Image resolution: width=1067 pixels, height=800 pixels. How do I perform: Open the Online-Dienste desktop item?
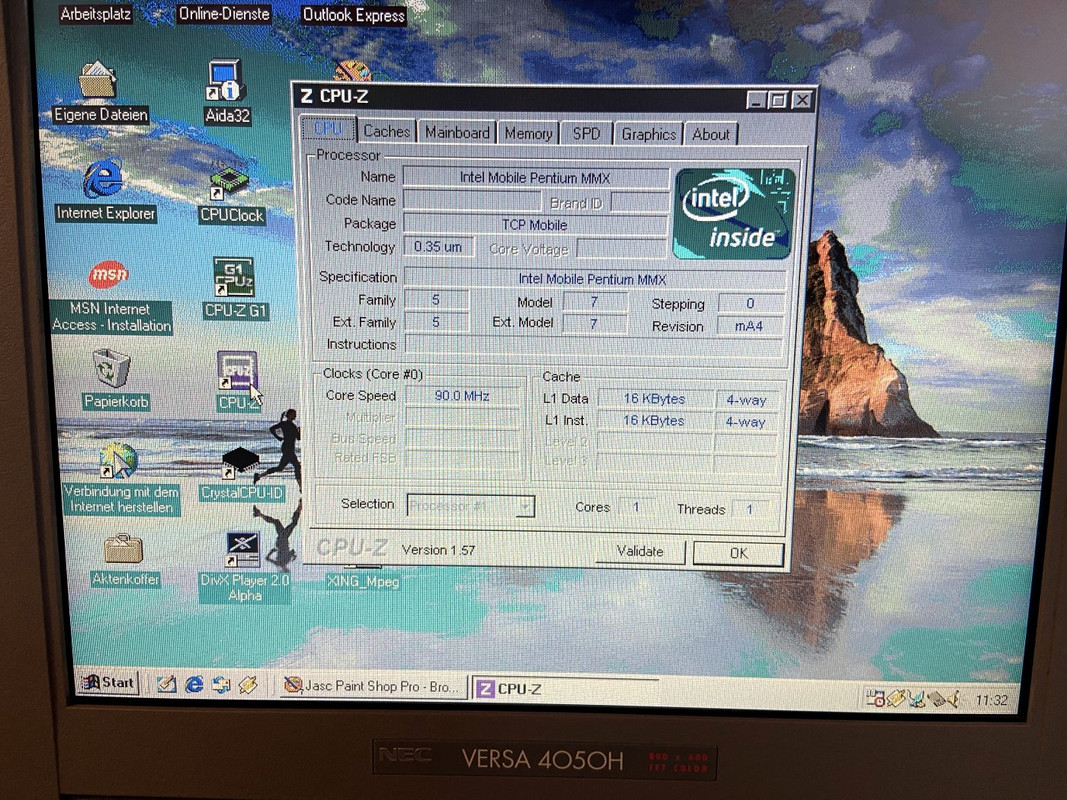224,14
